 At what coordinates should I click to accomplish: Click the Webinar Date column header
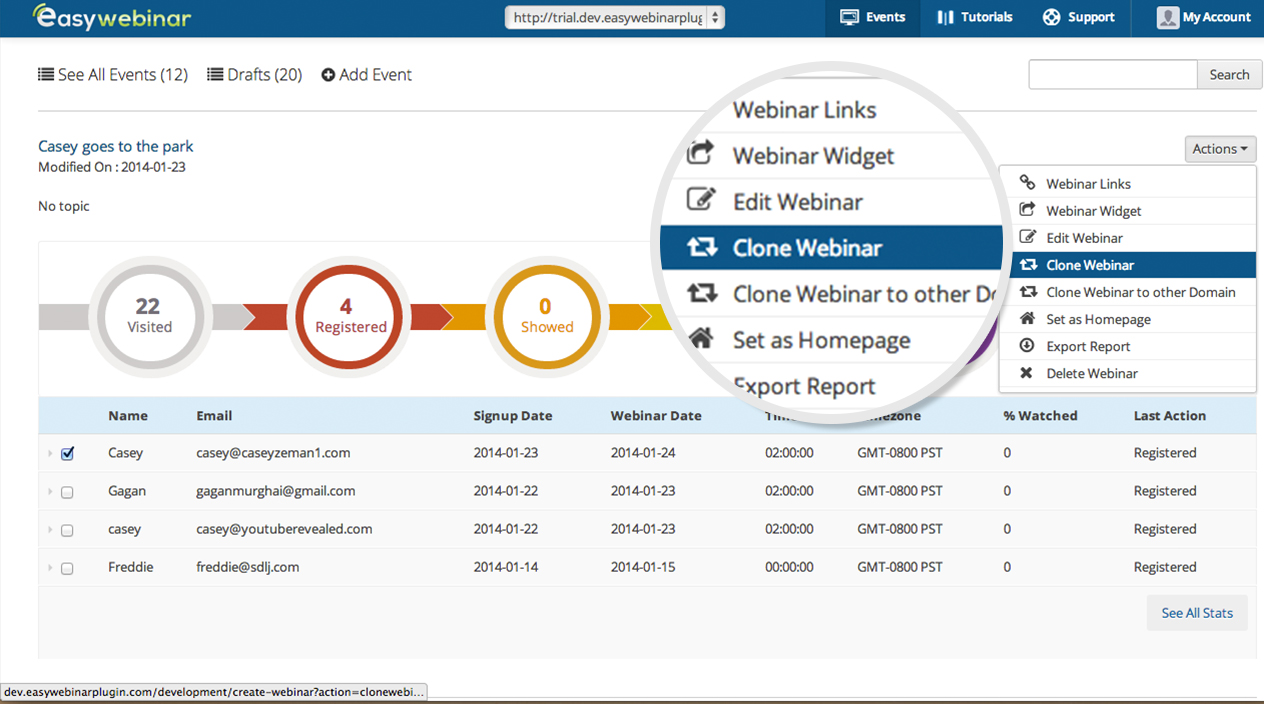[656, 416]
